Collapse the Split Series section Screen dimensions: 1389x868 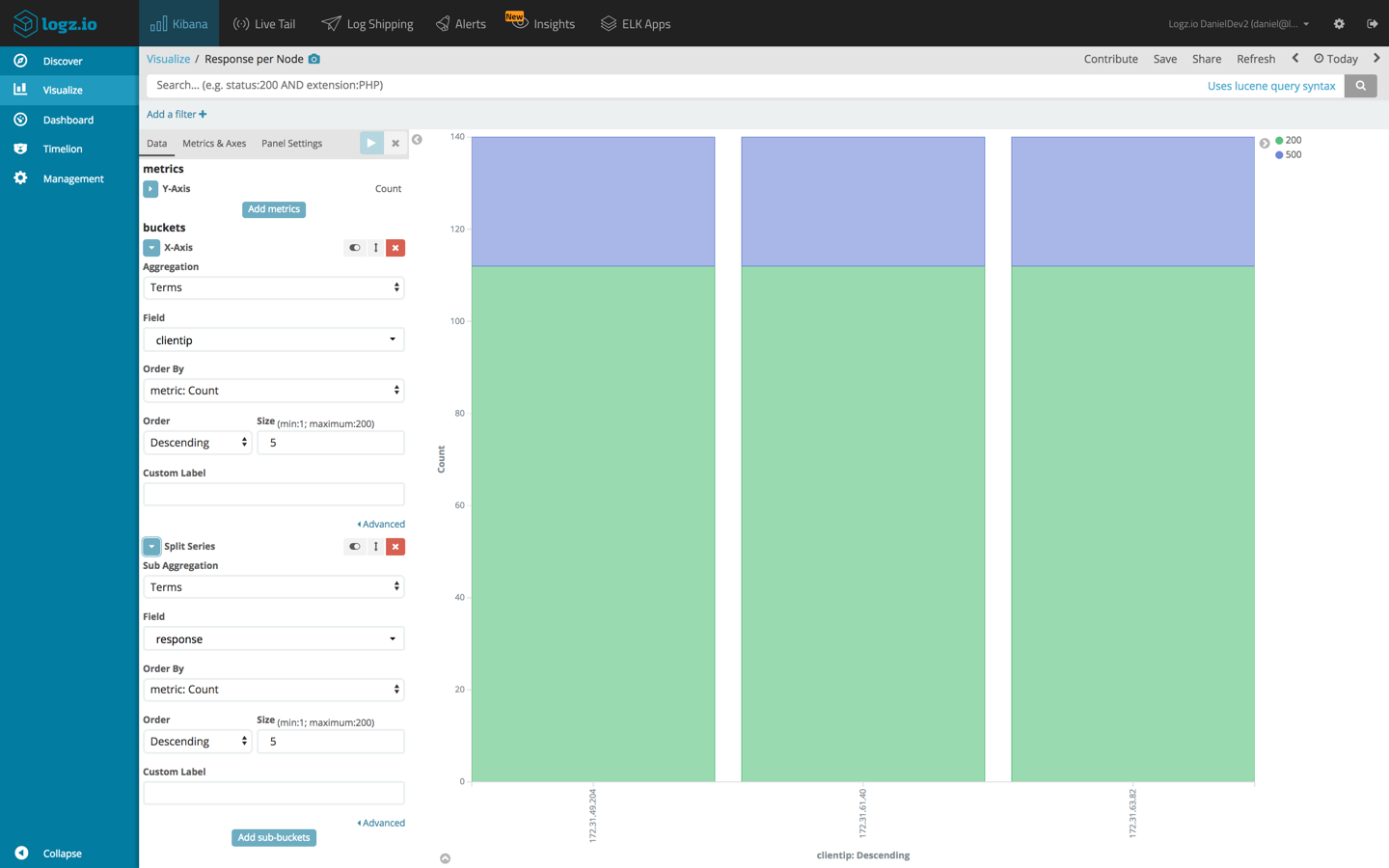151,547
